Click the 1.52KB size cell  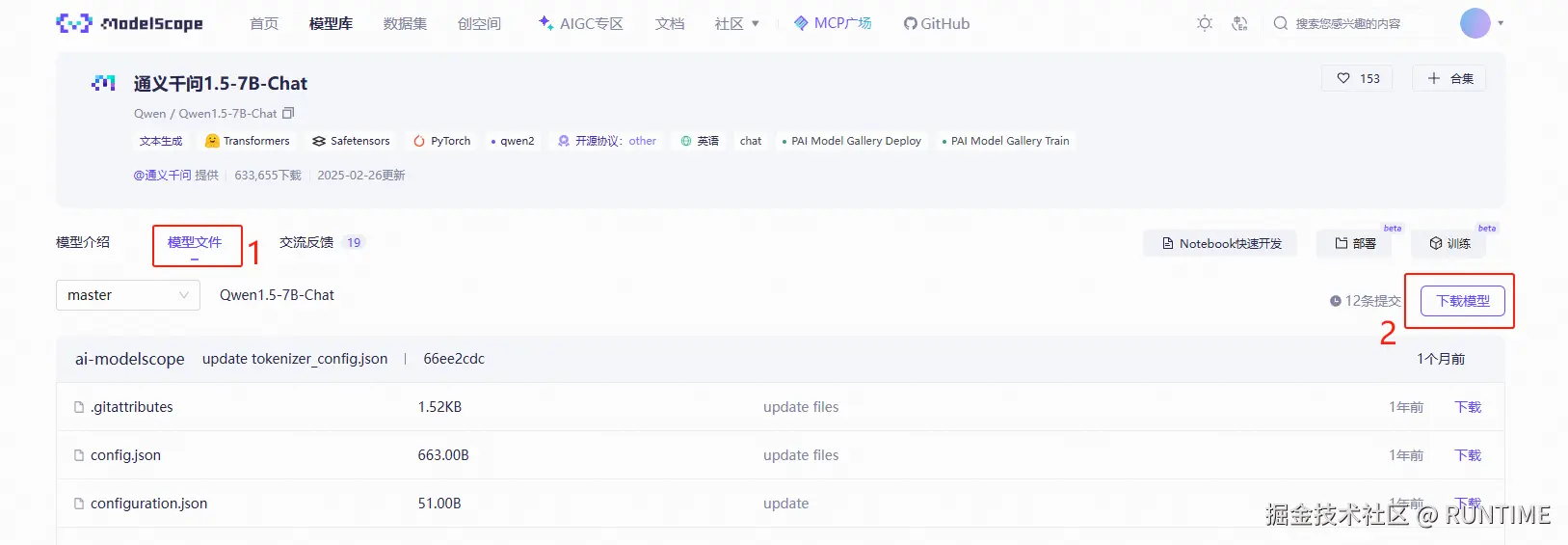click(x=439, y=407)
